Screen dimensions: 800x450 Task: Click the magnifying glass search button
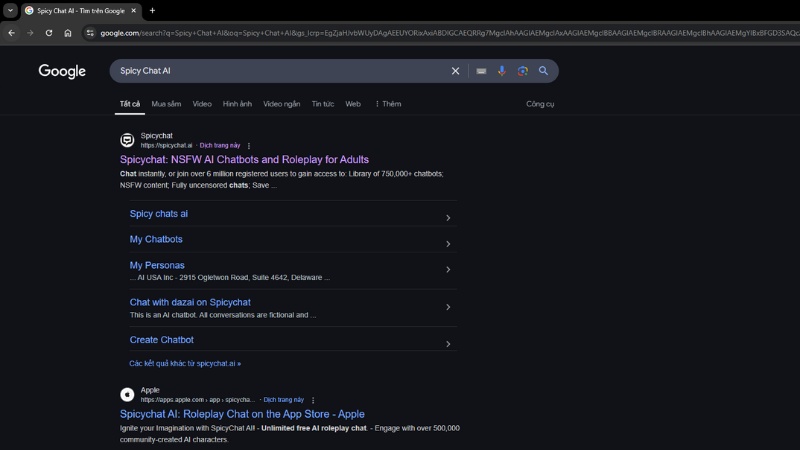coord(544,71)
